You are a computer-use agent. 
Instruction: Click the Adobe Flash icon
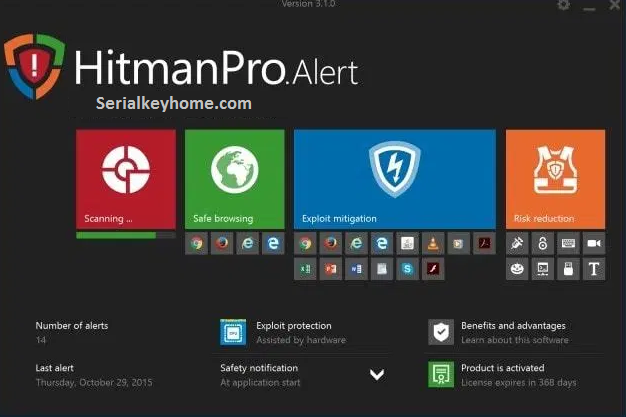point(433,269)
